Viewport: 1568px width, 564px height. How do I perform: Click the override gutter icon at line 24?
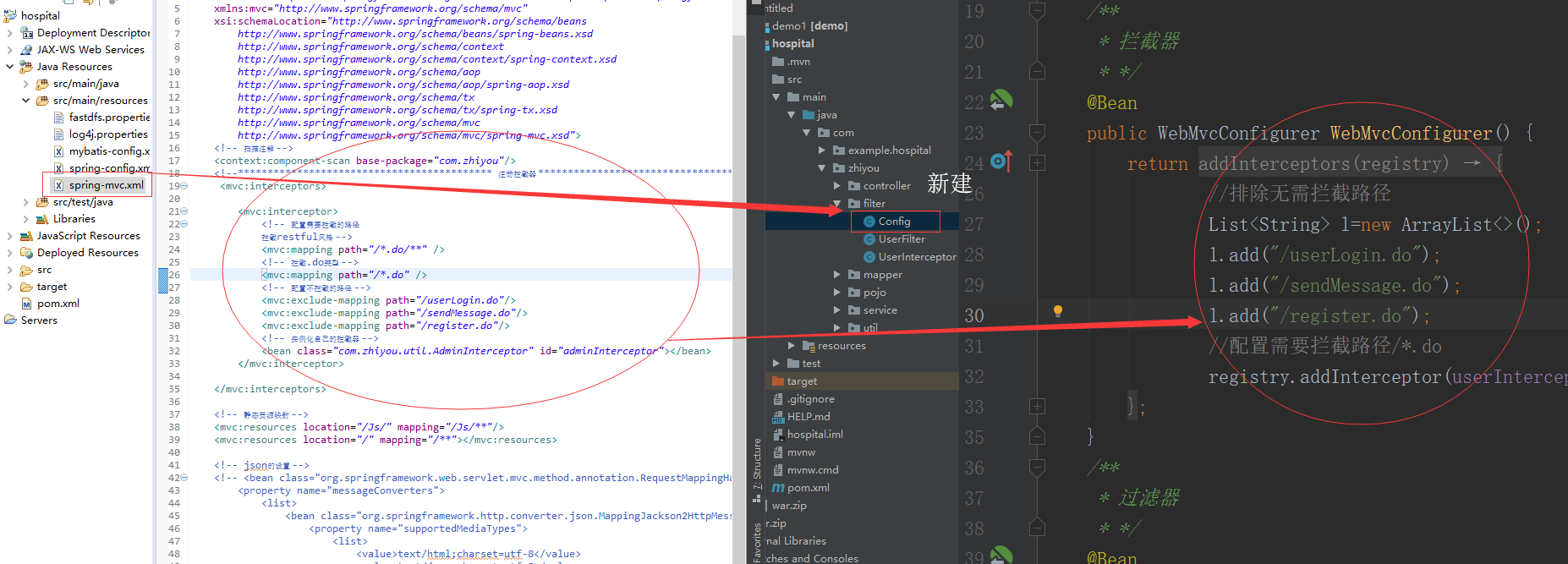1001,161
